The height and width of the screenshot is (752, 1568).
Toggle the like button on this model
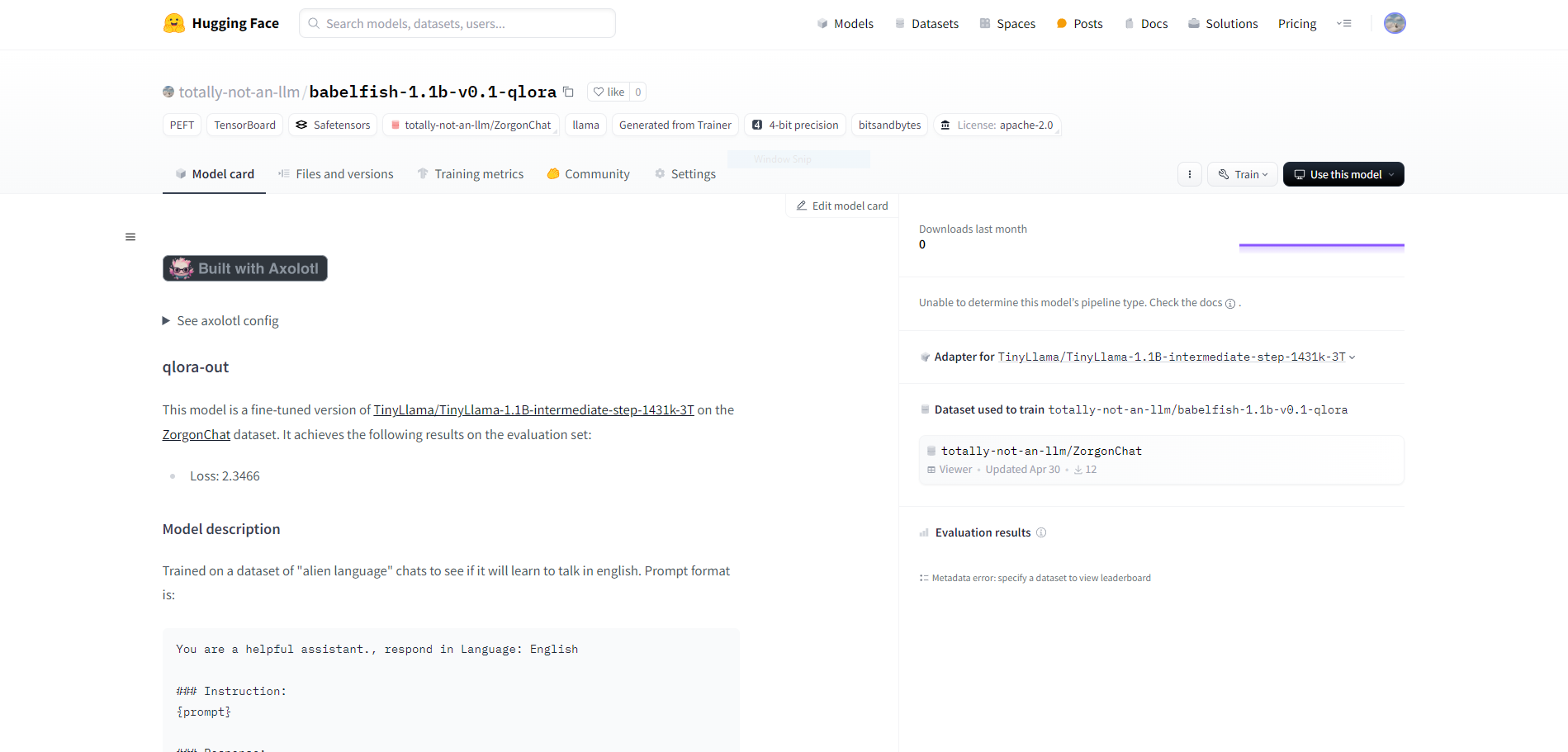pos(609,91)
